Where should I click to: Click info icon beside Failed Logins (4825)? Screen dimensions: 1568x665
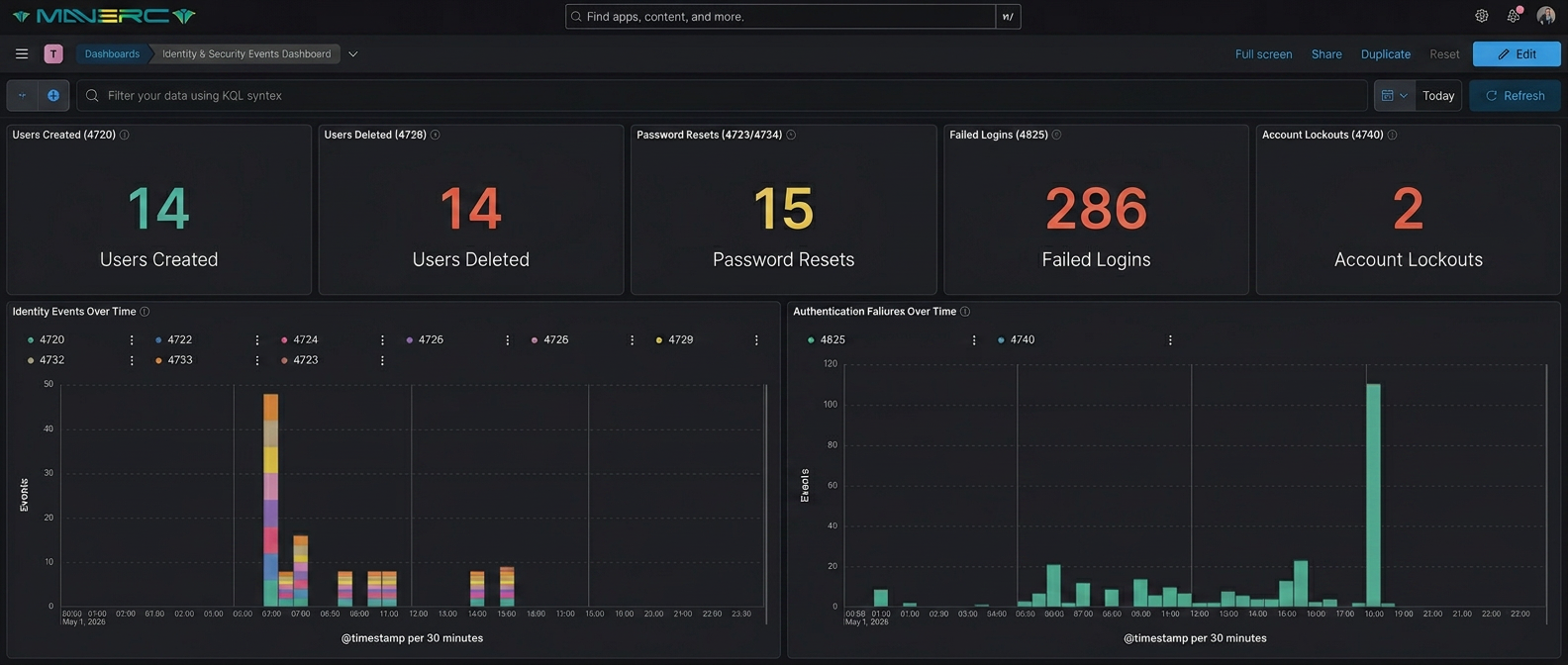tap(1057, 135)
